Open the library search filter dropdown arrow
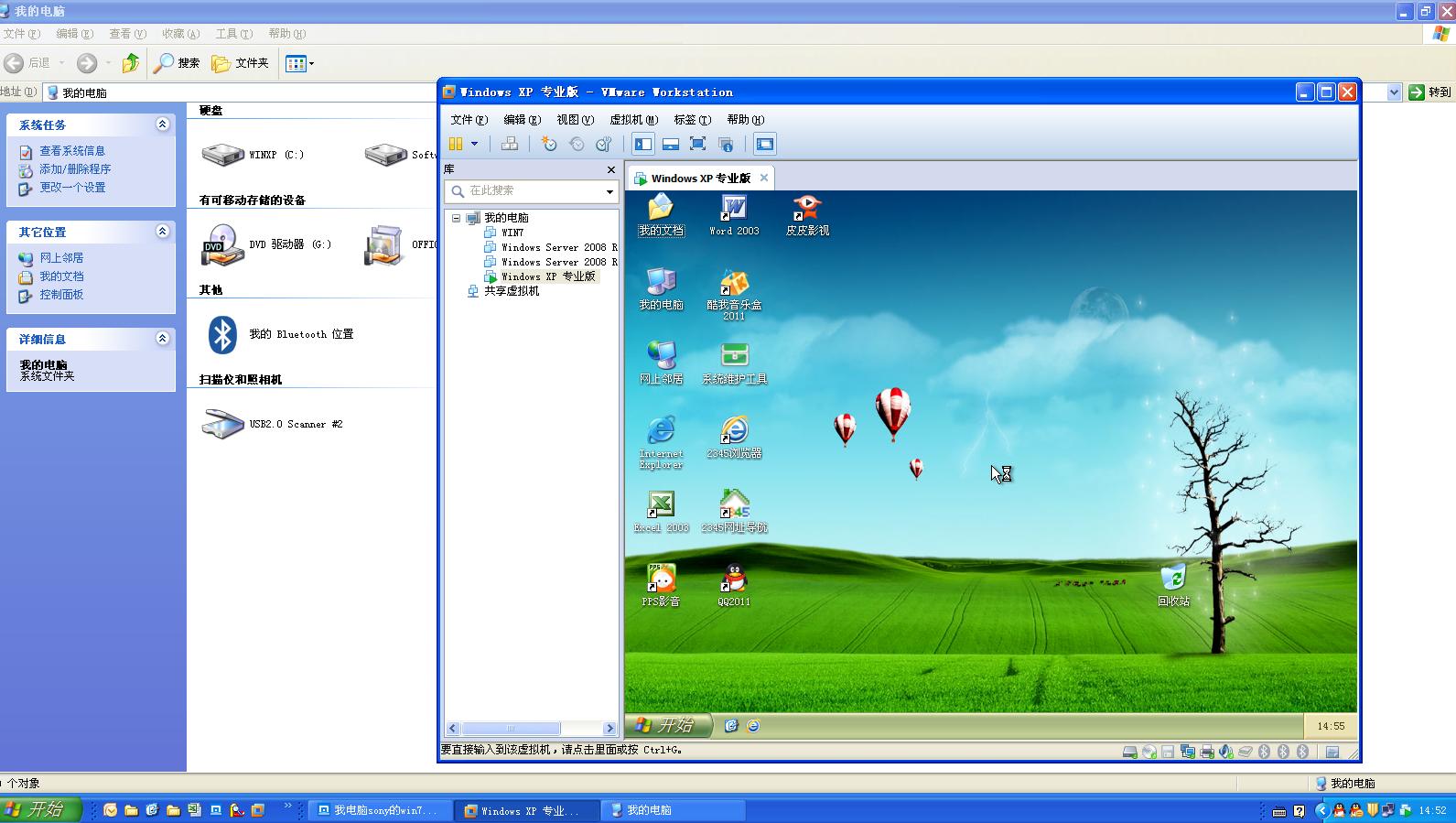The width and height of the screenshot is (1456, 823). coord(609,191)
